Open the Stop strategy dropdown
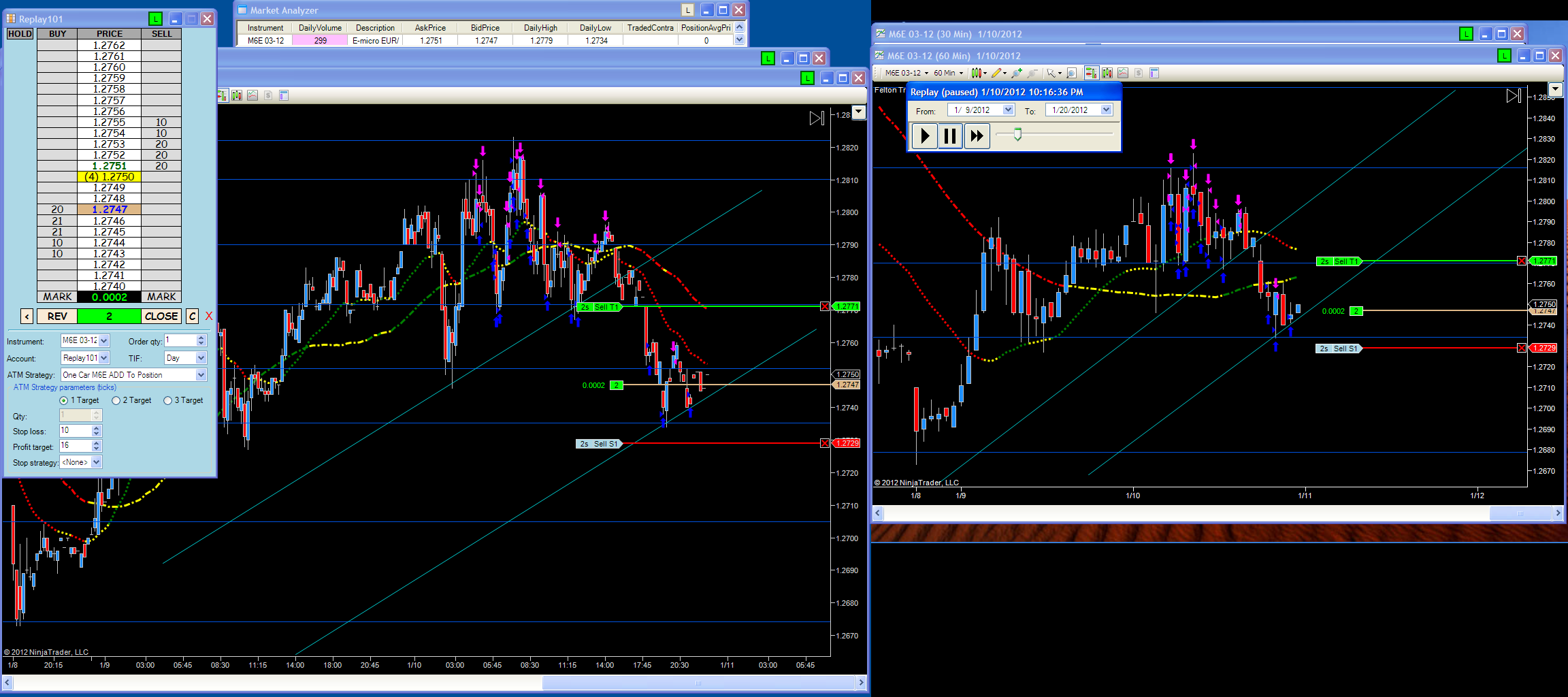 click(x=97, y=462)
